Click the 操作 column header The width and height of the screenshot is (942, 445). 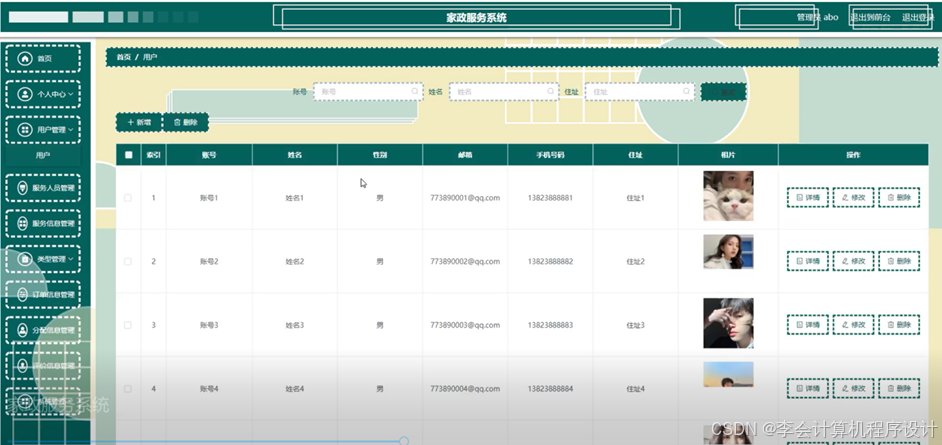coord(853,155)
